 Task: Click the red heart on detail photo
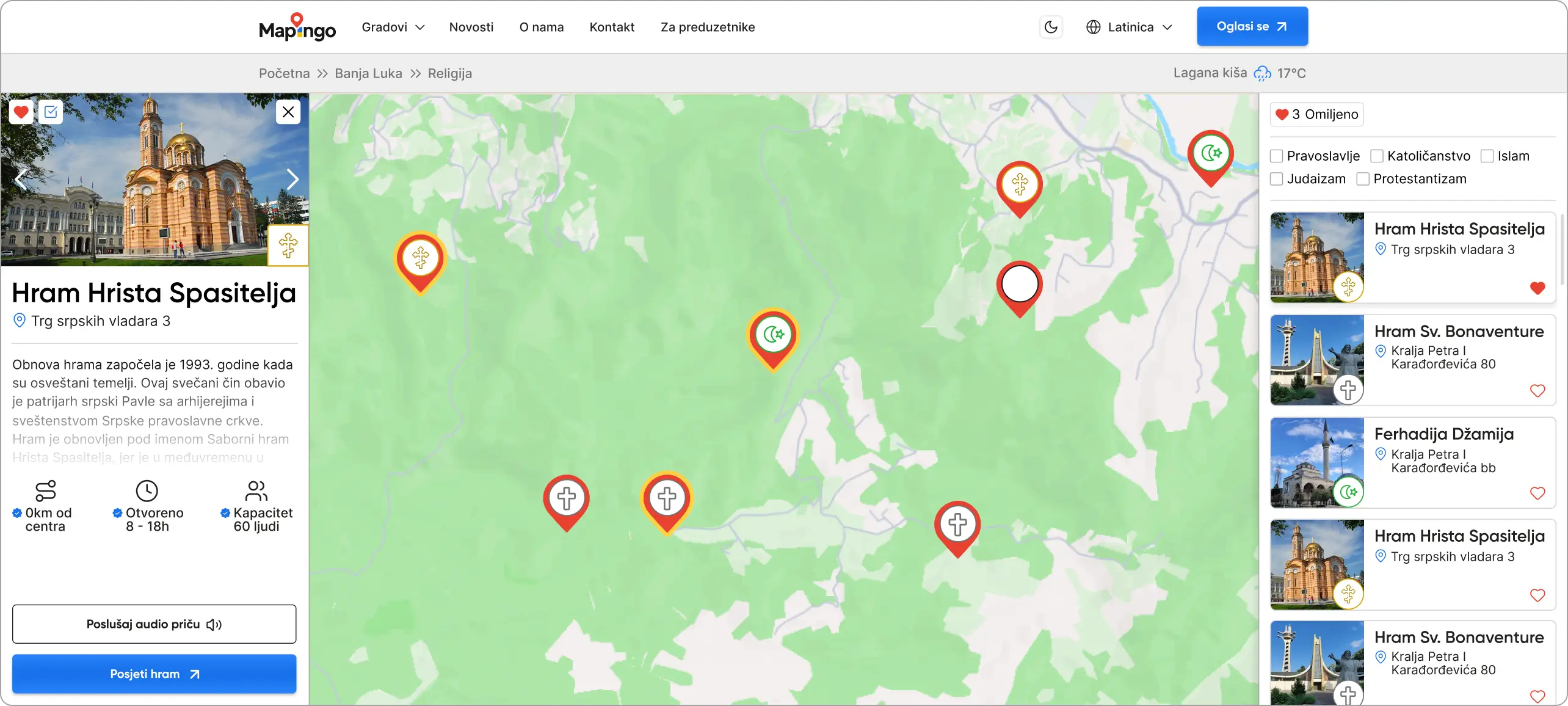21,112
